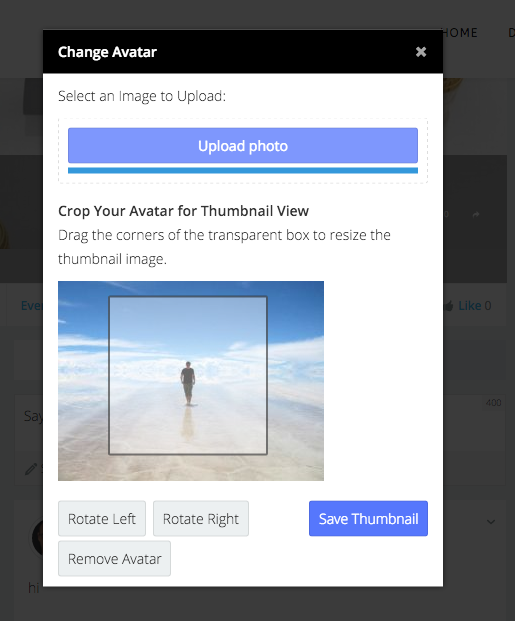515x621 pixels.
Task: Open the HOME menu item
Action: (x=460, y=32)
